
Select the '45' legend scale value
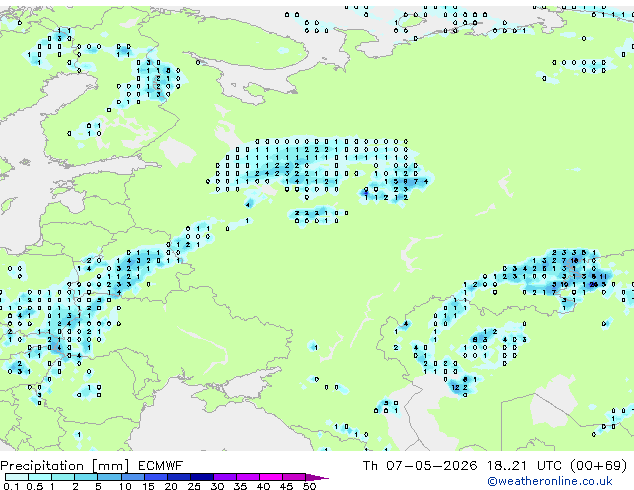286,486
